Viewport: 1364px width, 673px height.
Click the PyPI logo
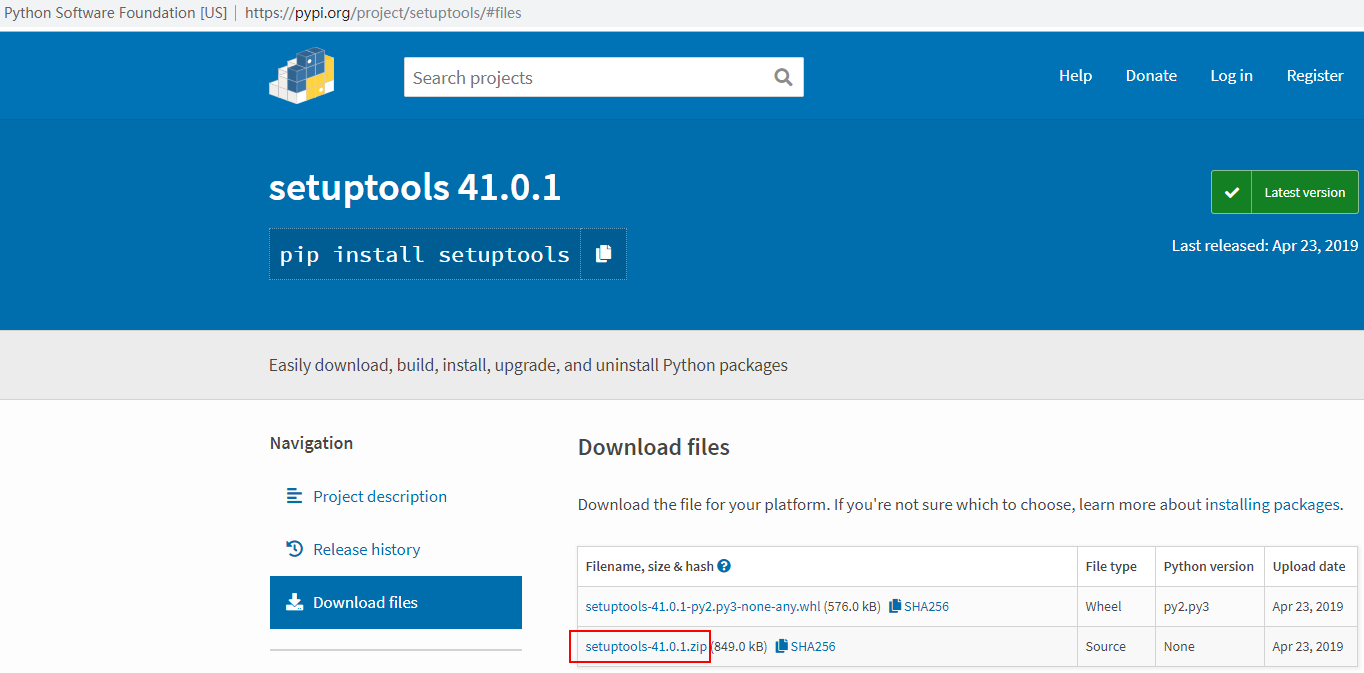tap(301, 75)
